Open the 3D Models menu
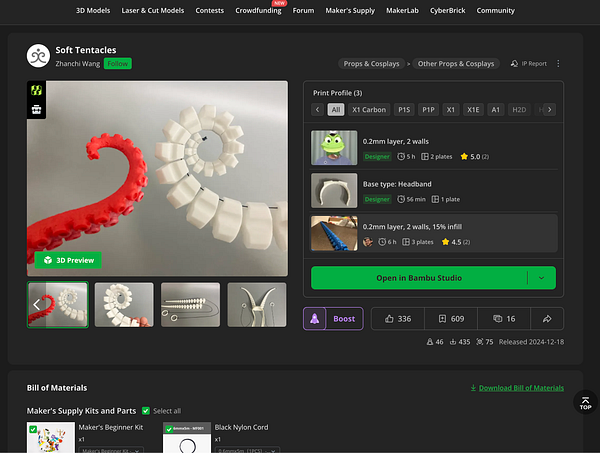600x453 pixels. (x=93, y=11)
